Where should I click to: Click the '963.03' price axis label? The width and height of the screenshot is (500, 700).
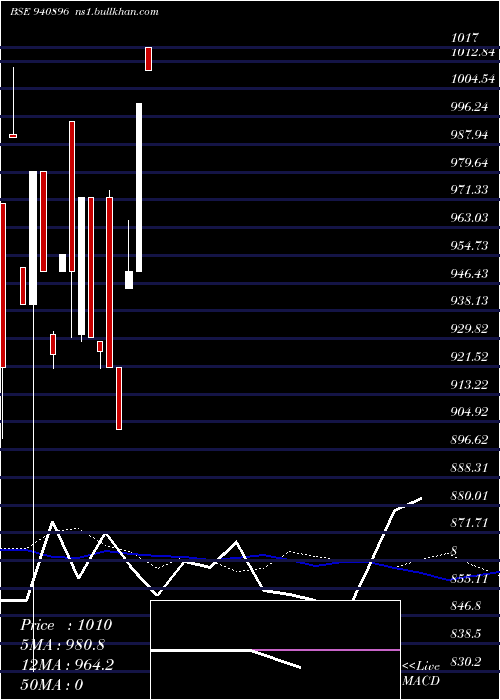pyautogui.click(x=470, y=218)
